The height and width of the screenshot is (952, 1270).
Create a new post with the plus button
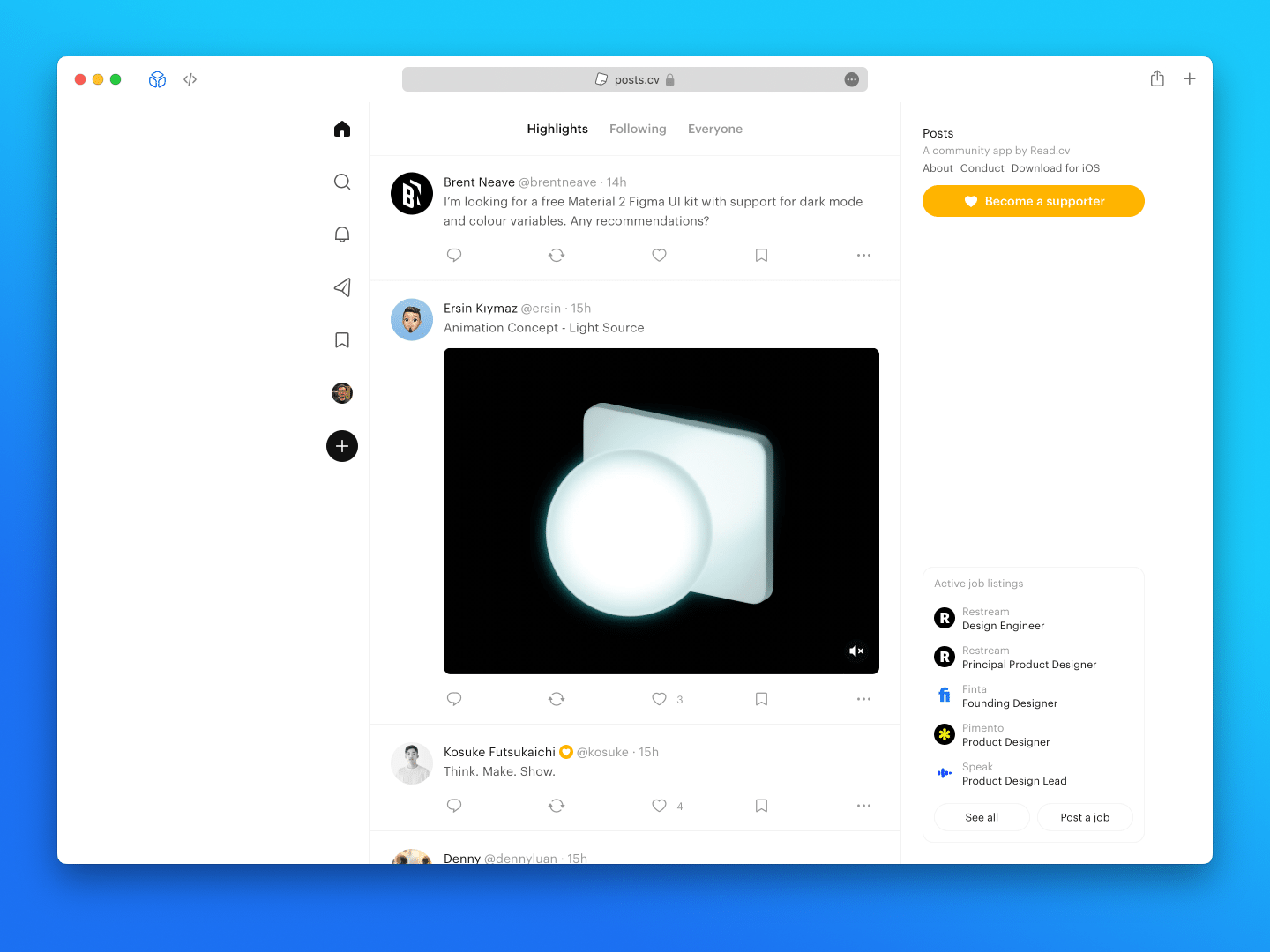341,446
